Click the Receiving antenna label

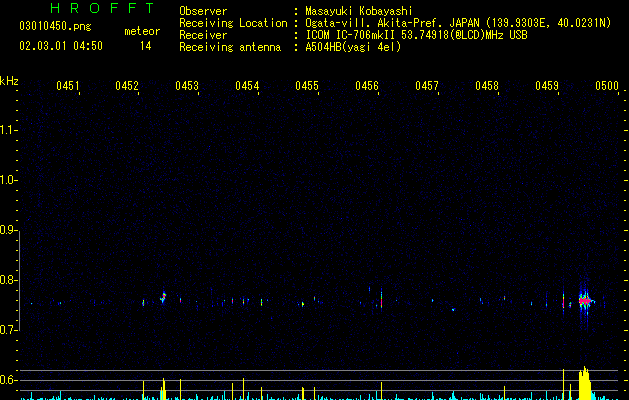click(230, 47)
